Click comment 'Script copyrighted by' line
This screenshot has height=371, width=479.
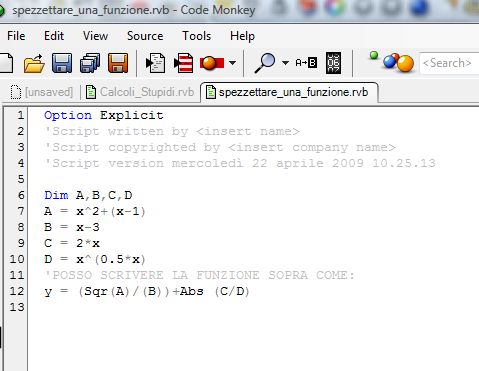coord(220,147)
